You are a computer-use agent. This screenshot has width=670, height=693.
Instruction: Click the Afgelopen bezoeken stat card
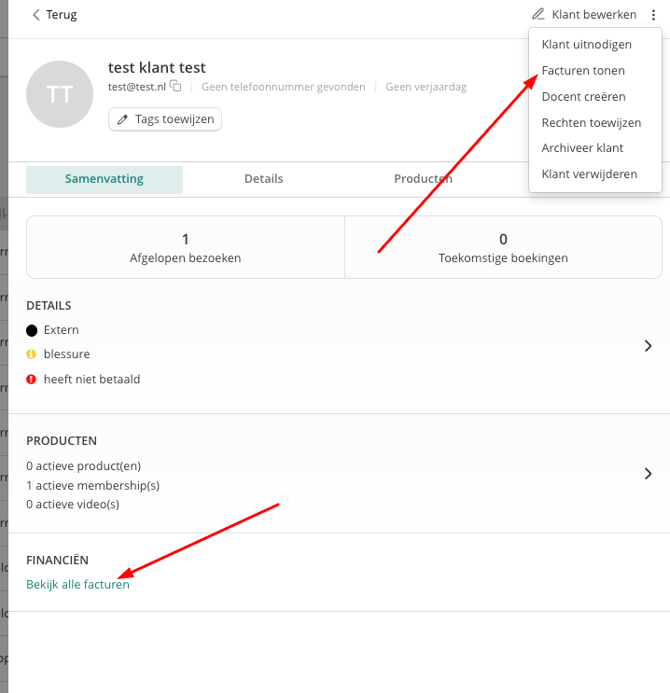pos(185,247)
